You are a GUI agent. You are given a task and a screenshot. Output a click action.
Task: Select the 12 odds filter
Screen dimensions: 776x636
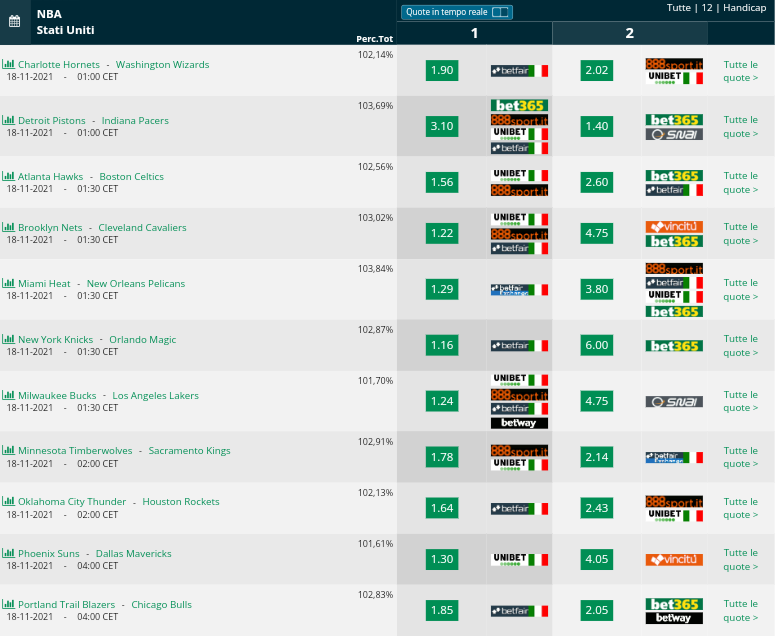click(707, 8)
